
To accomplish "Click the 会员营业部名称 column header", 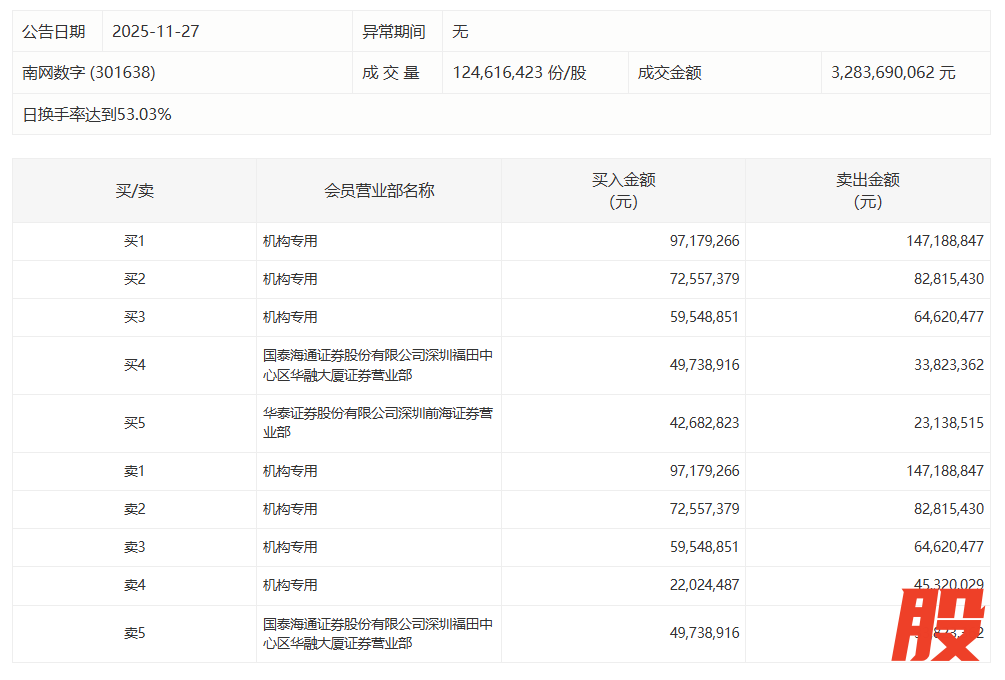I will point(379,190).
